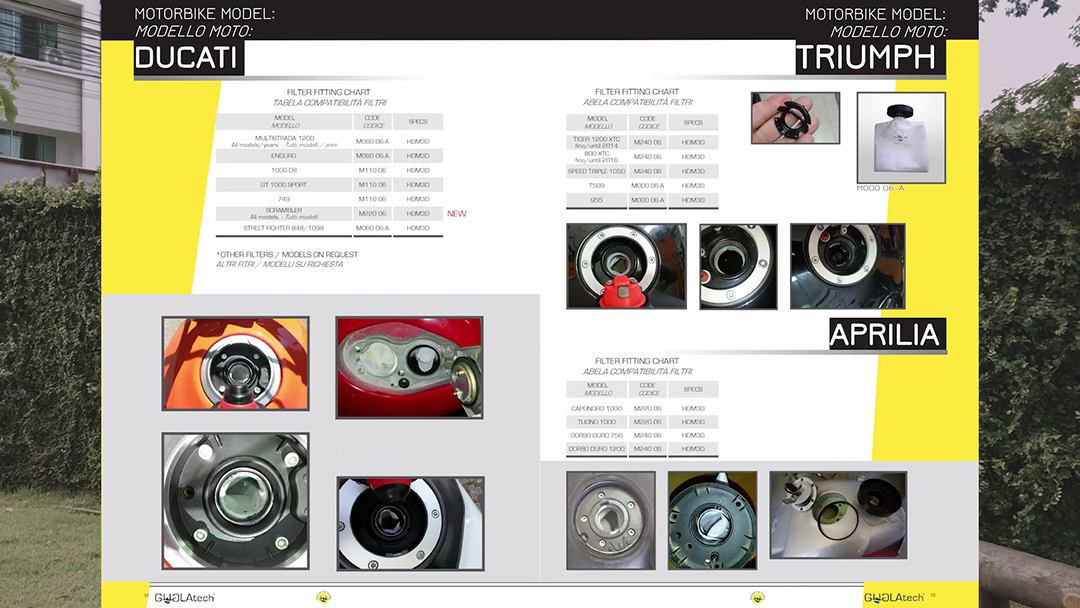Click the GUGLAtech logo on the Triumph page

(893, 598)
